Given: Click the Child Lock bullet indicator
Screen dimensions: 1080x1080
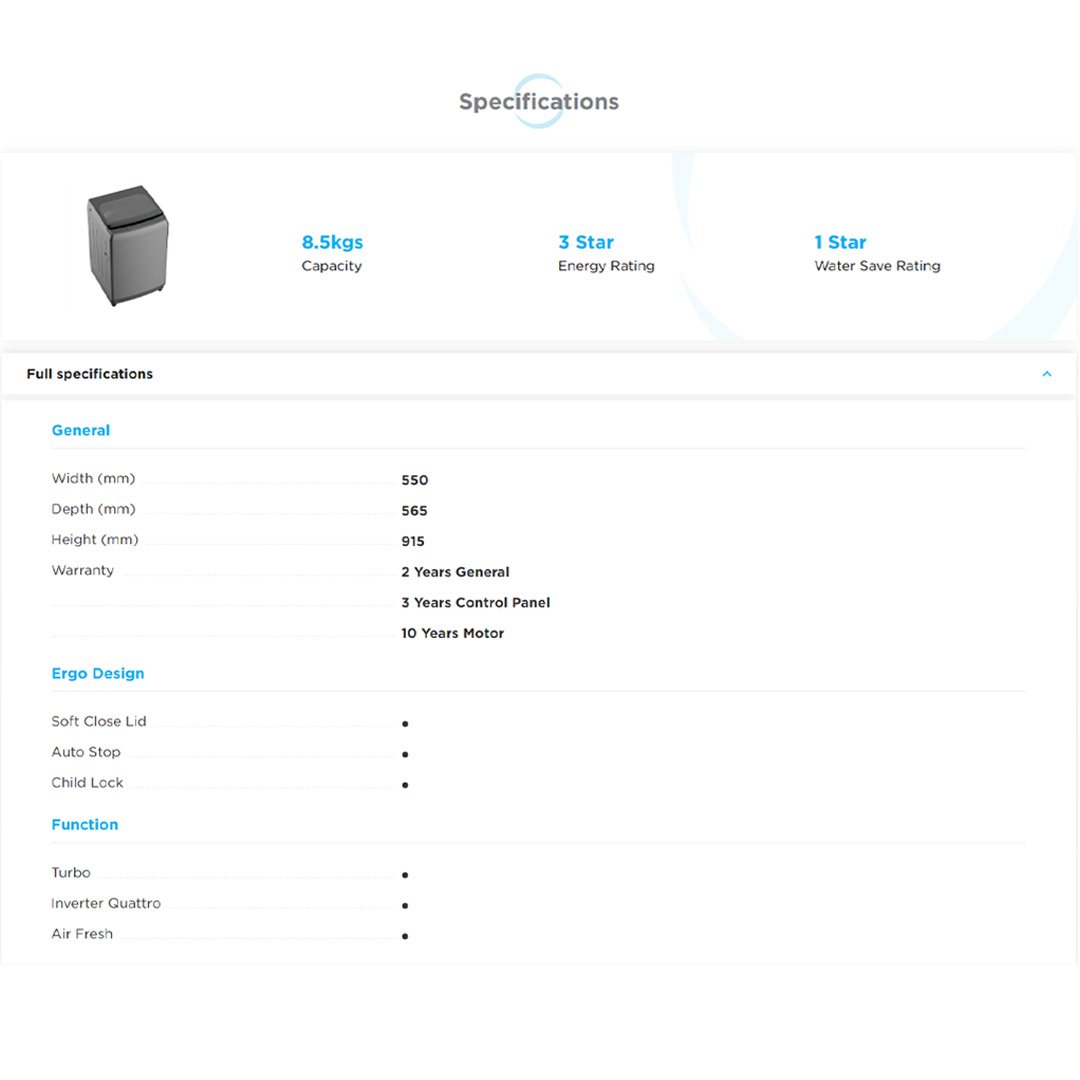Looking at the screenshot, I should tap(405, 786).
